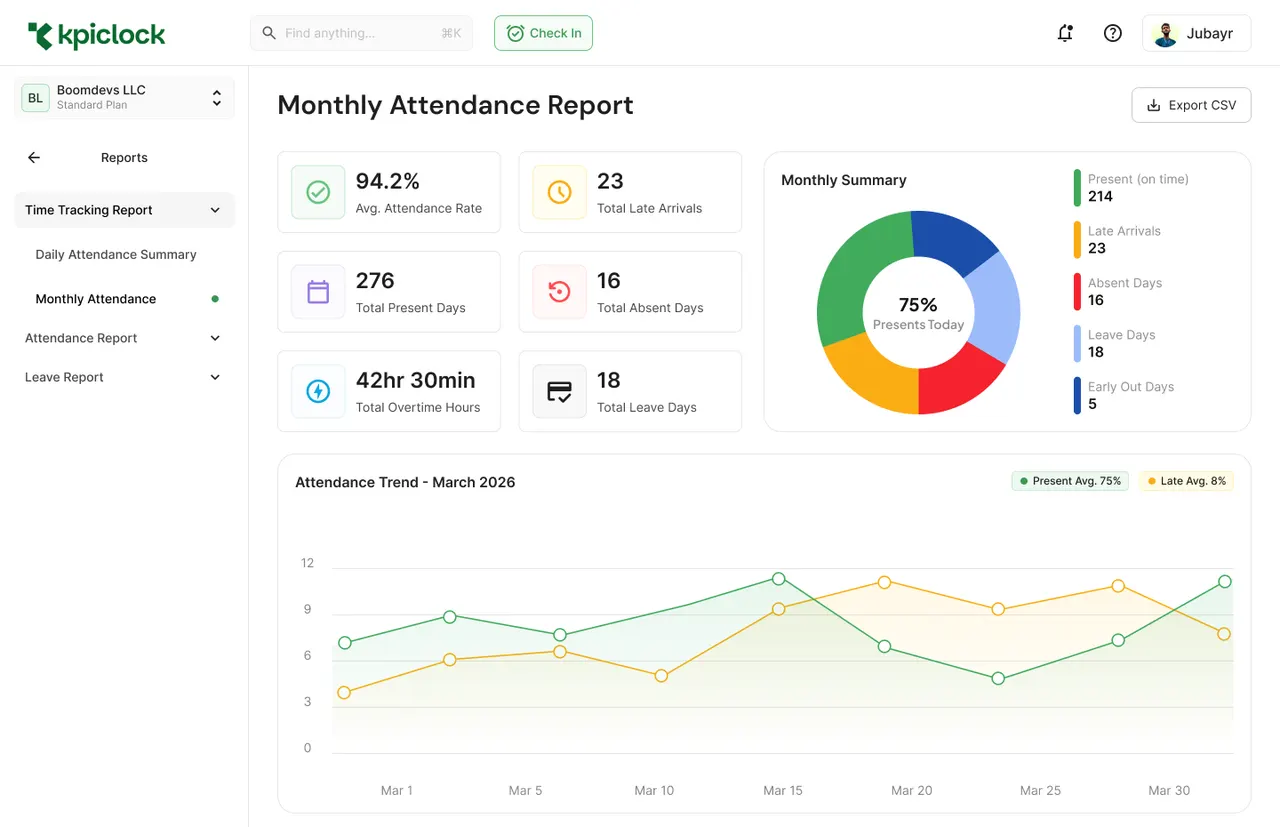Expand the Leave Report chevron
This screenshot has width=1280, height=827.
[x=215, y=377]
